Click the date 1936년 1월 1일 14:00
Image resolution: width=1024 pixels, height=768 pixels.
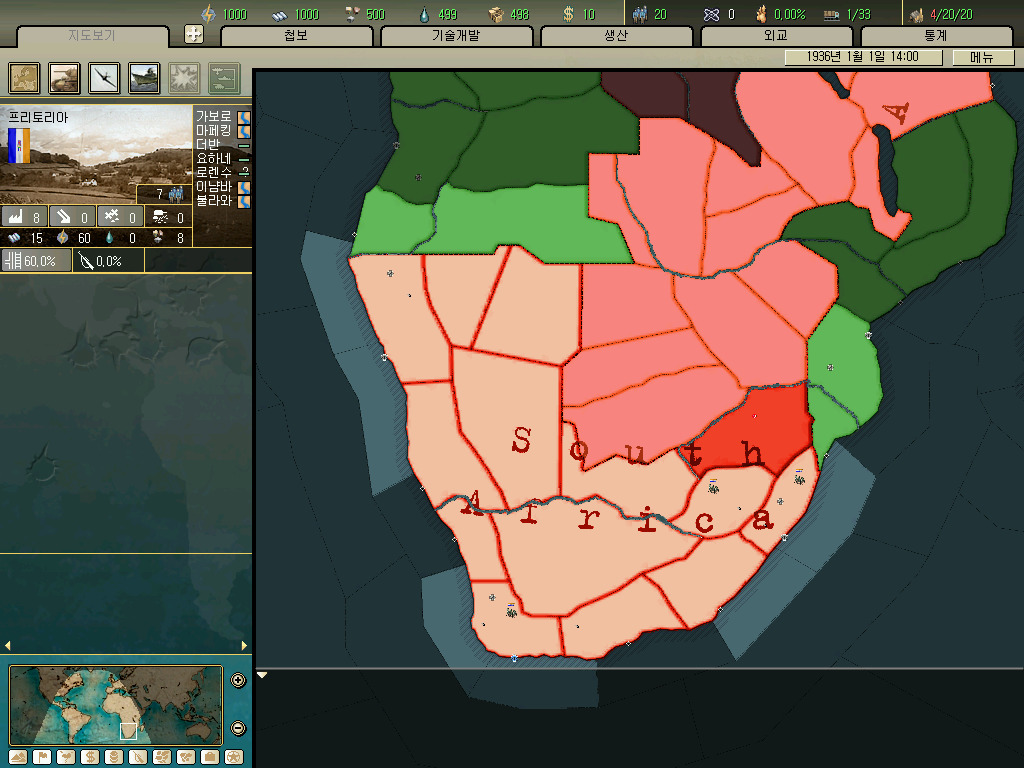(863, 57)
